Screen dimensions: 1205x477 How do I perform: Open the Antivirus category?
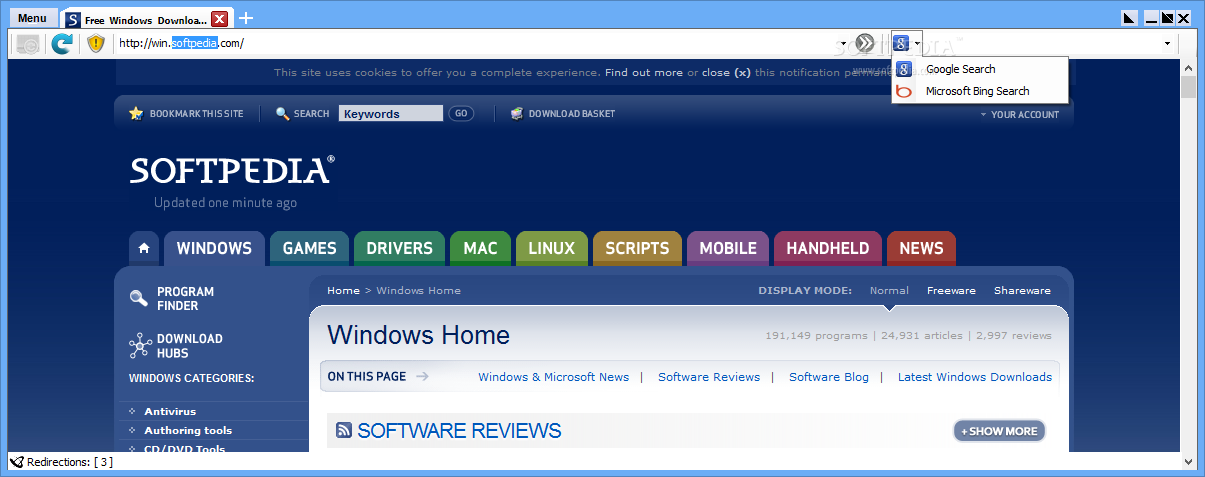(170, 412)
